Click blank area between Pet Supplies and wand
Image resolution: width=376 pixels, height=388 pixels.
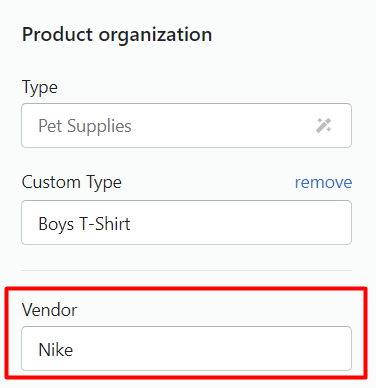coord(223,126)
